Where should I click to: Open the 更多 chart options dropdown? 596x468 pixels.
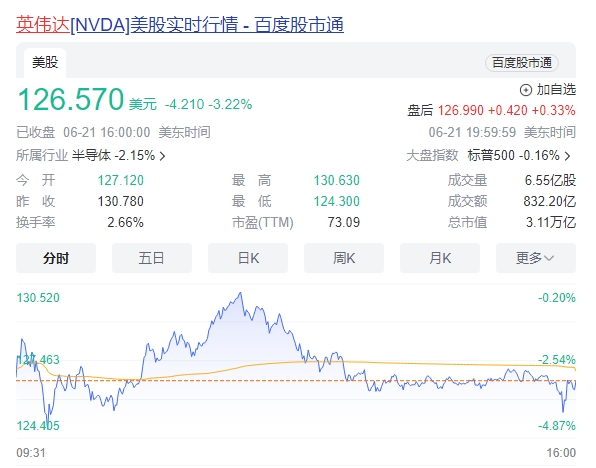point(536,258)
